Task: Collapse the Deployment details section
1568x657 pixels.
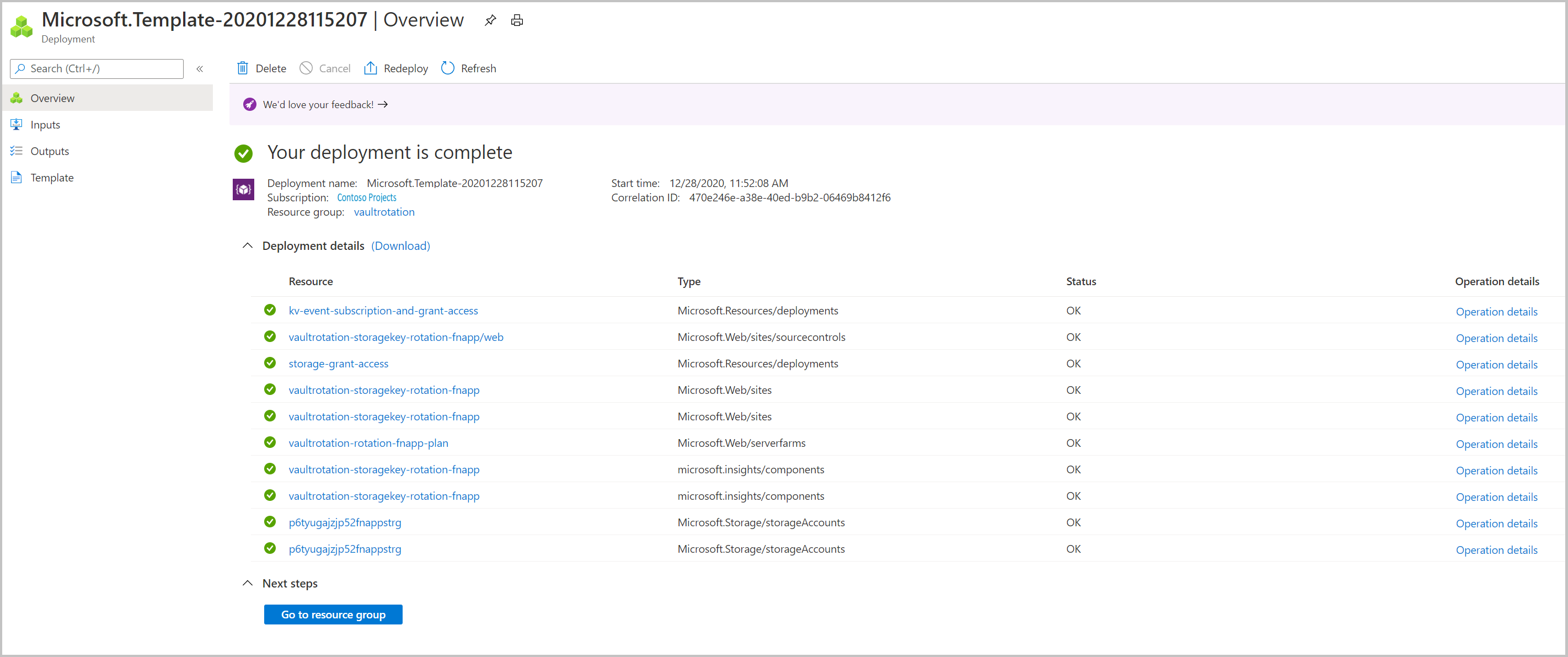Action: pyautogui.click(x=248, y=245)
